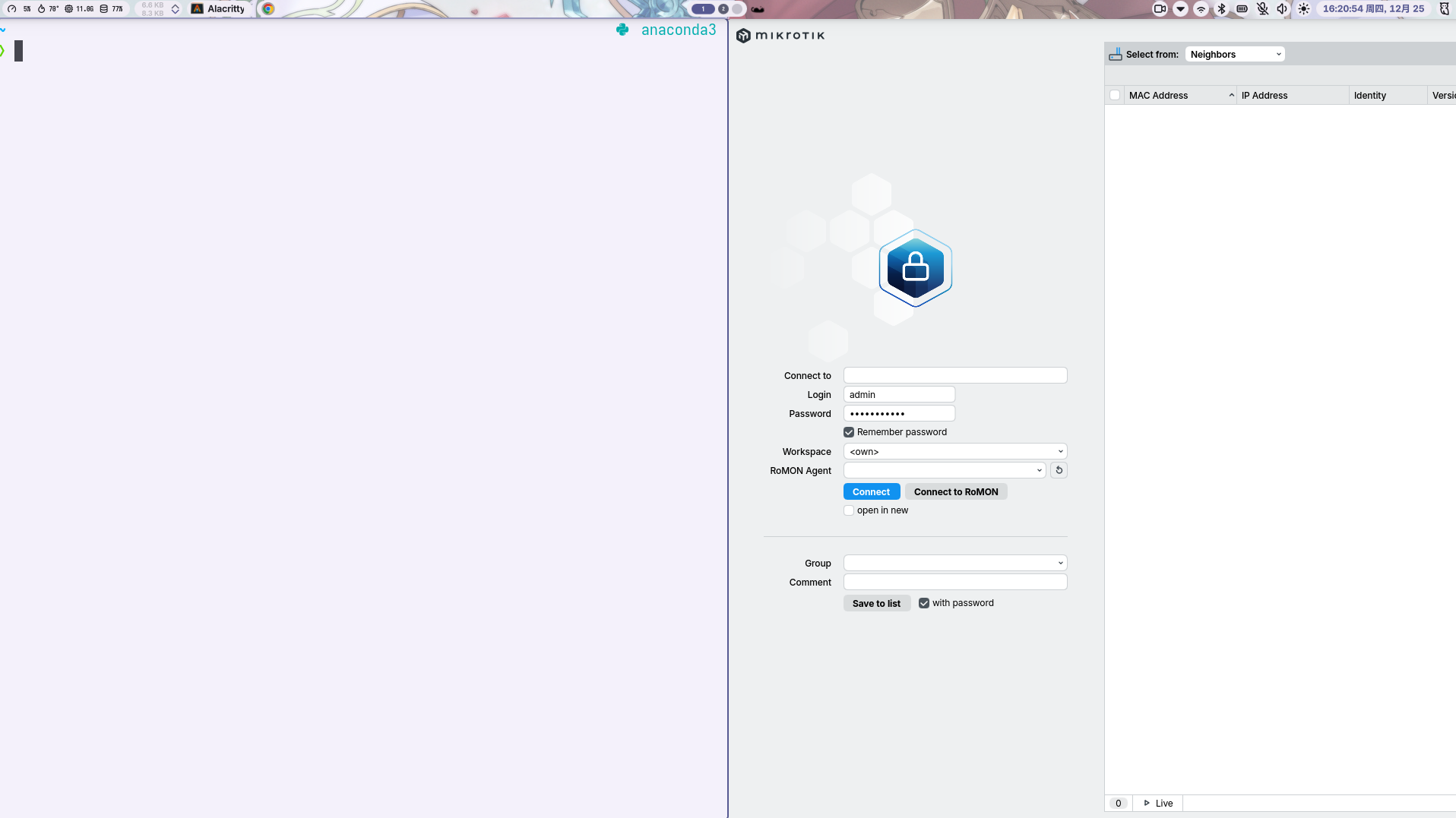Open Chrome from the top bar
Screen dimensions: 1456x818
[268, 9]
